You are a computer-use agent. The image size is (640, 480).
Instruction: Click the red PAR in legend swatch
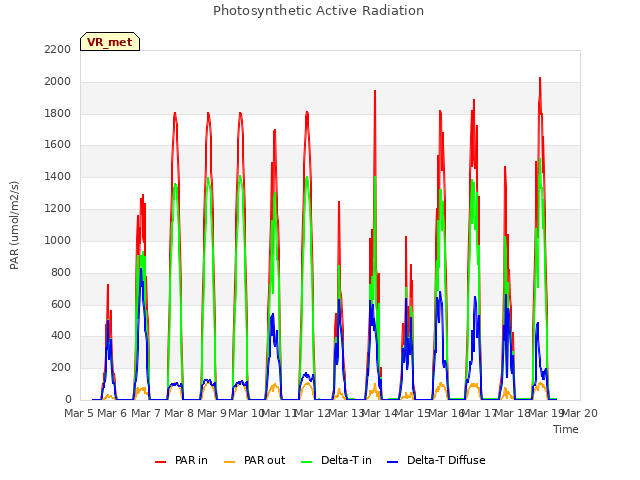pyautogui.click(x=160, y=462)
